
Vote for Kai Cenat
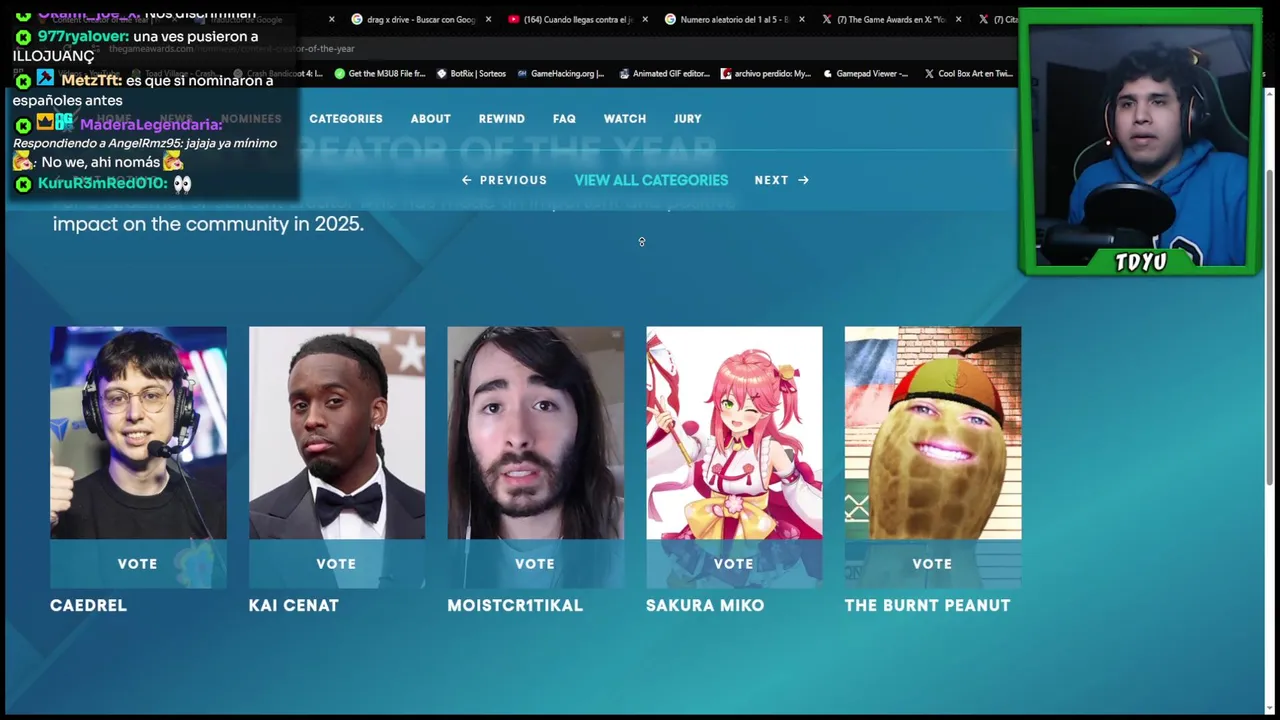click(337, 564)
